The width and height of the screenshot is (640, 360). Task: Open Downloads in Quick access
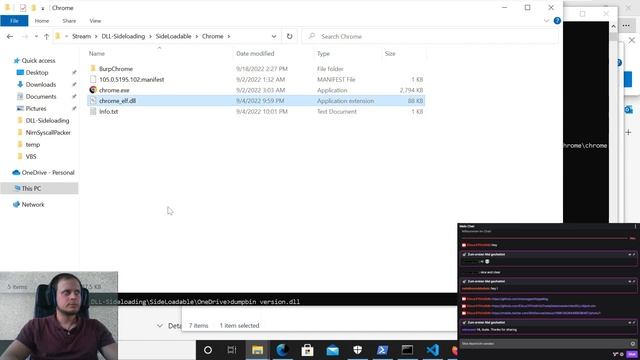(x=41, y=84)
